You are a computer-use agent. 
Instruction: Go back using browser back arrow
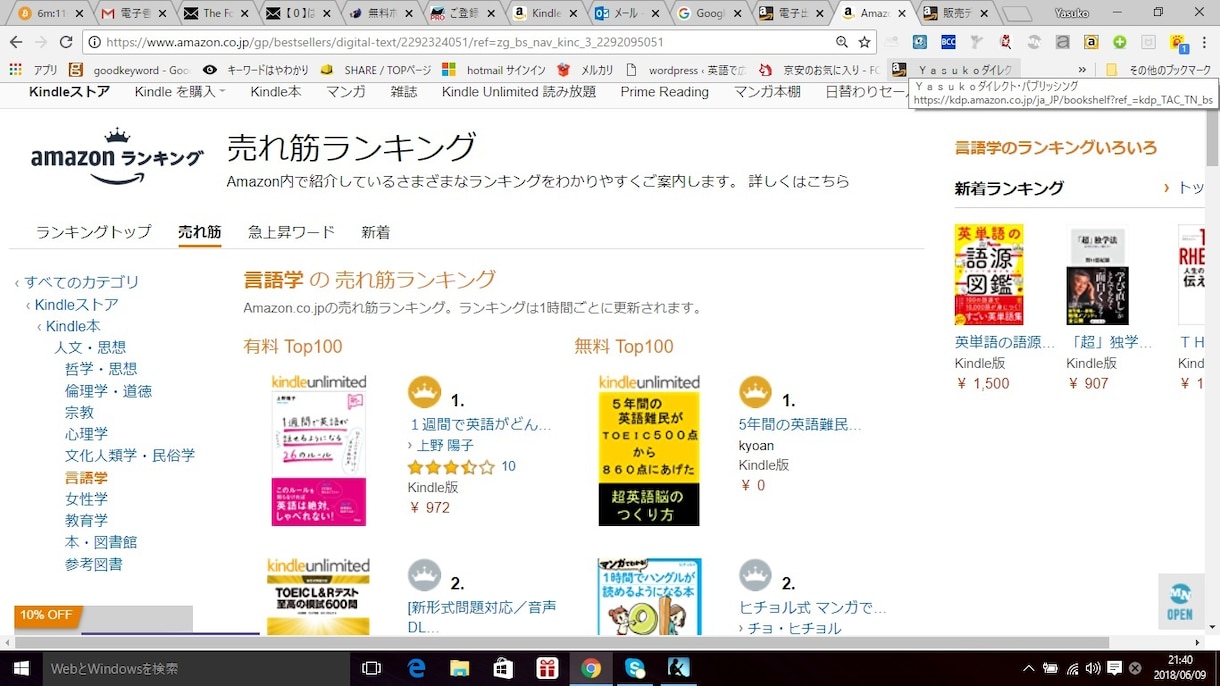point(16,42)
